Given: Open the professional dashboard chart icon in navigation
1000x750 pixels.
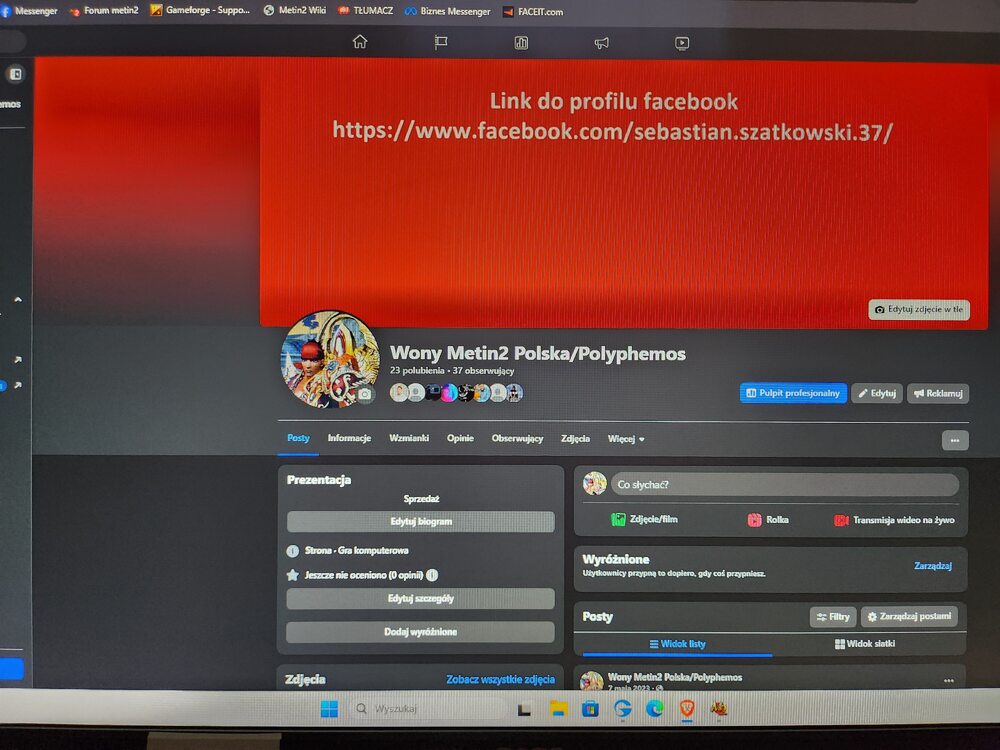Looking at the screenshot, I should pos(521,43).
